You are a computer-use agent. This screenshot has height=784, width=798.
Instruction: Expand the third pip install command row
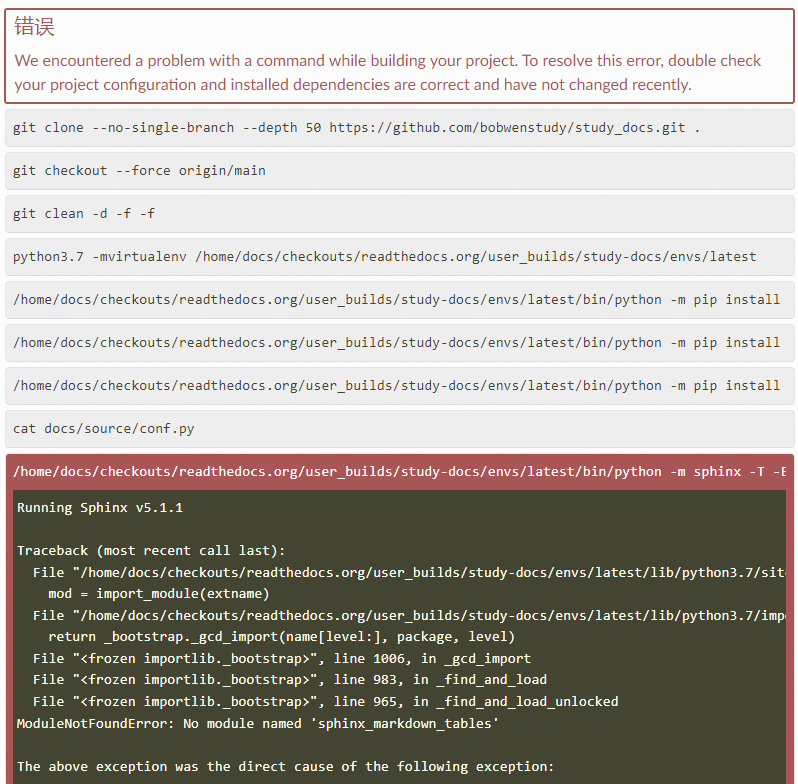pos(398,386)
